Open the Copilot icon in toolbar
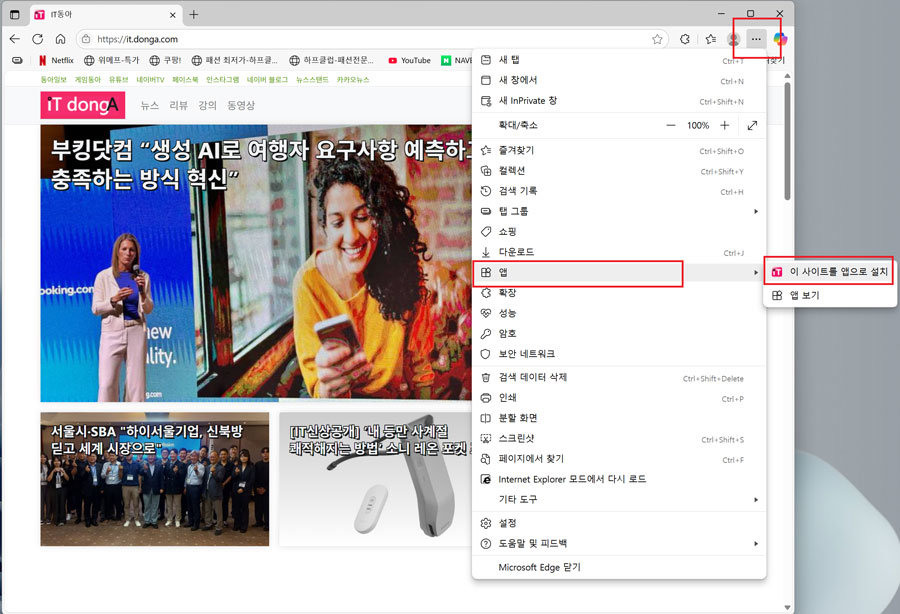 (780, 39)
